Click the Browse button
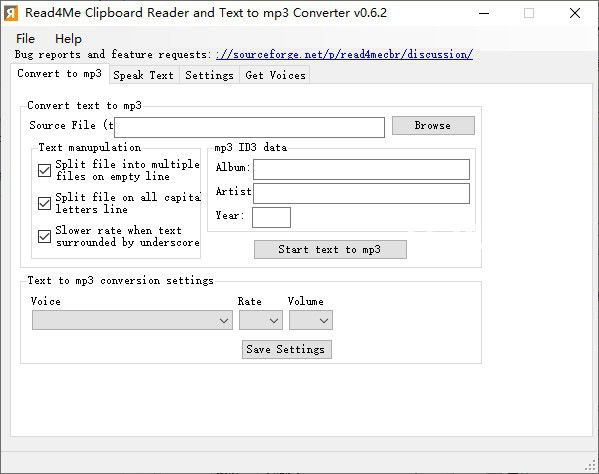 [433, 126]
